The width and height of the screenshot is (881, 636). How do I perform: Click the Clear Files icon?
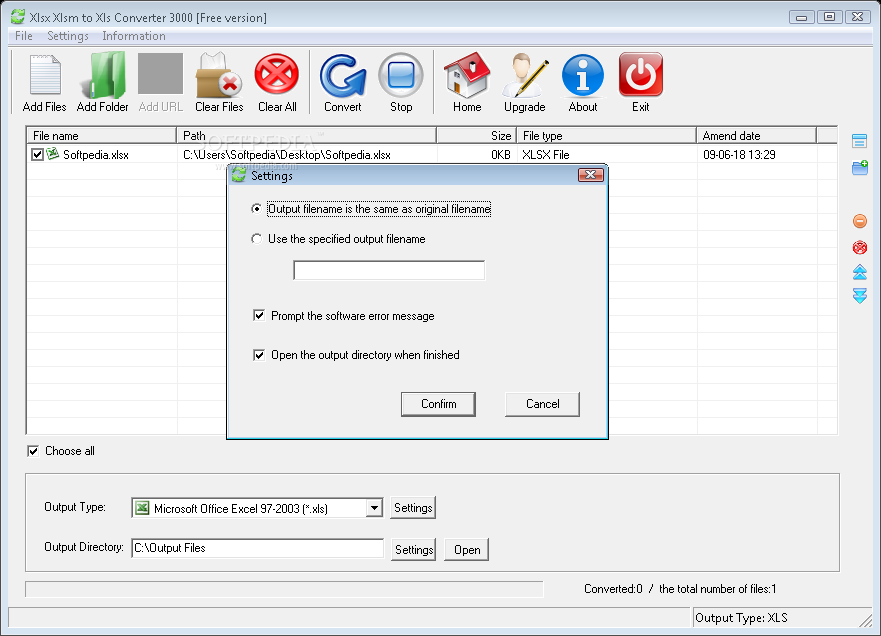(x=218, y=74)
